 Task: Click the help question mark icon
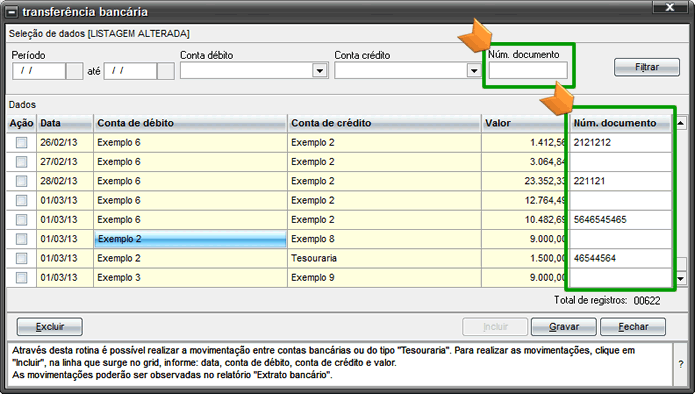[x=681, y=364]
